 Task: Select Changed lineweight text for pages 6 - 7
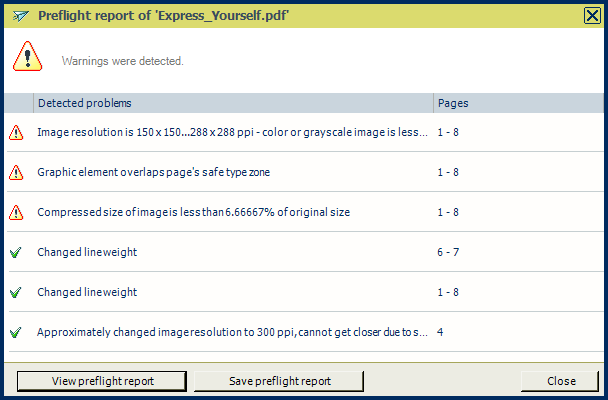[x=87, y=252]
